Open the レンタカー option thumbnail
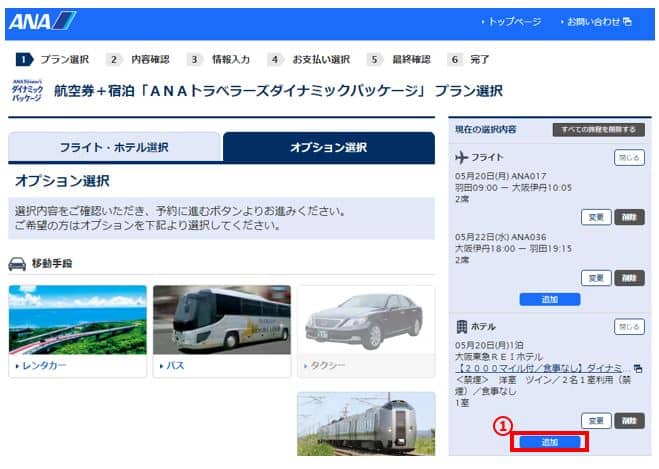This screenshot has width=659, height=469. click(x=77, y=321)
